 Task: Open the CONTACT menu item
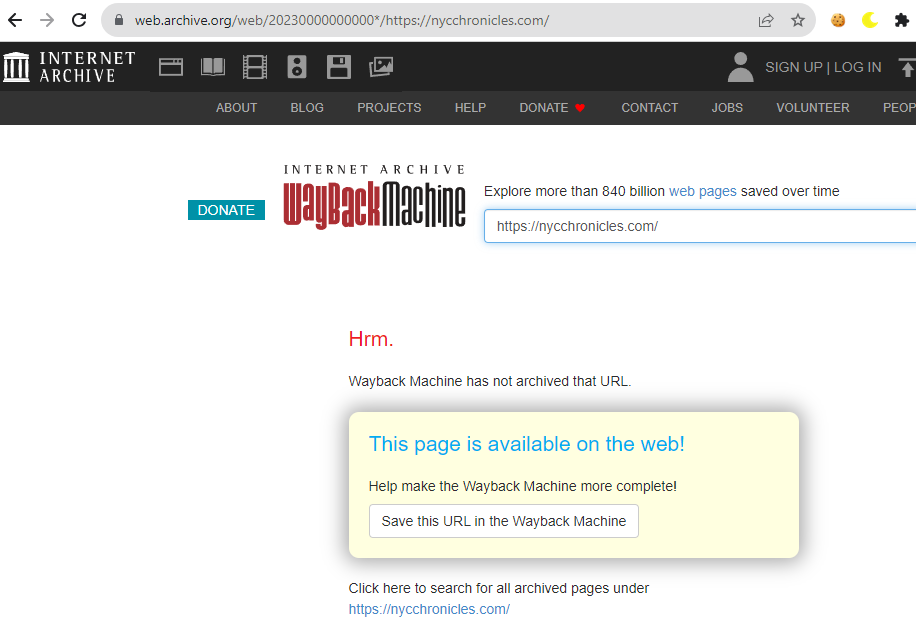650,108
